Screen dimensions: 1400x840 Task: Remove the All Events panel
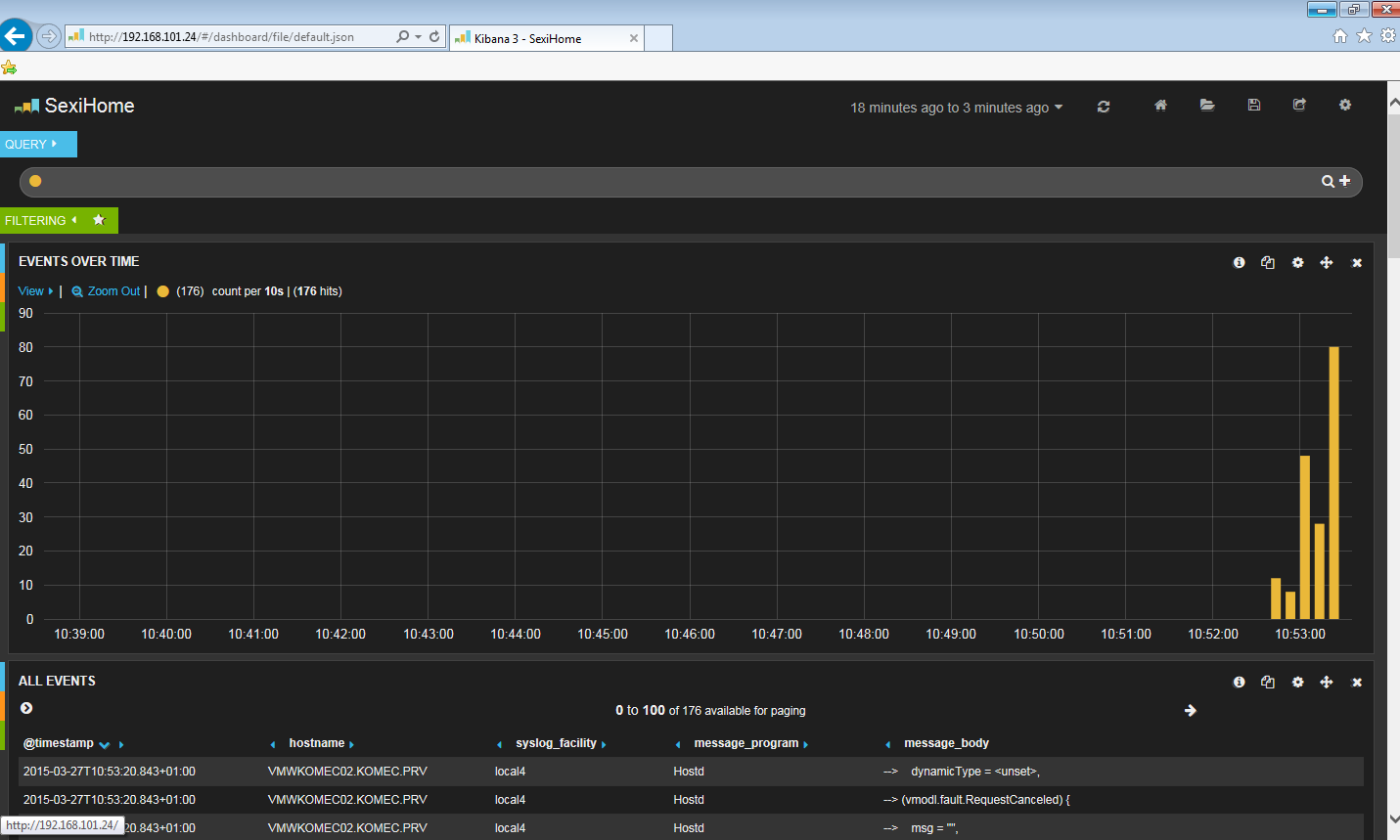pyautogui.click(x=1357, y=683)
